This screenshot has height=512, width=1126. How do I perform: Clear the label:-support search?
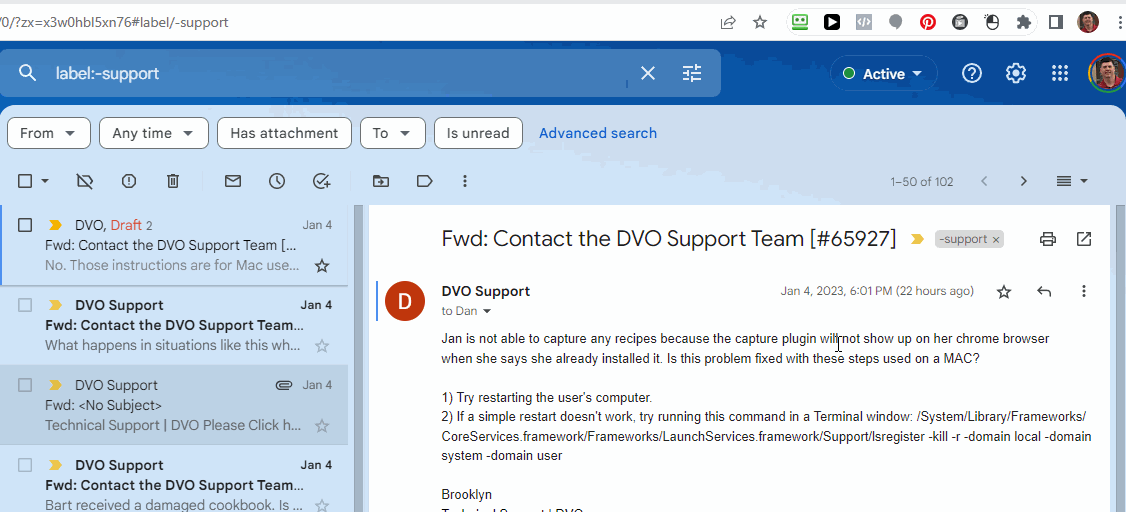pyautogui.click(x=648, y=73)
